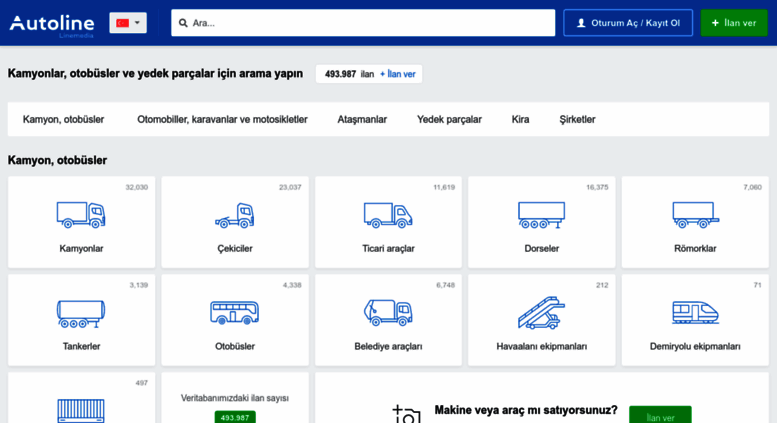Click the 71 count on Demiryolu ekipmanları
777x423 pixels.
[x=757, y=285]
